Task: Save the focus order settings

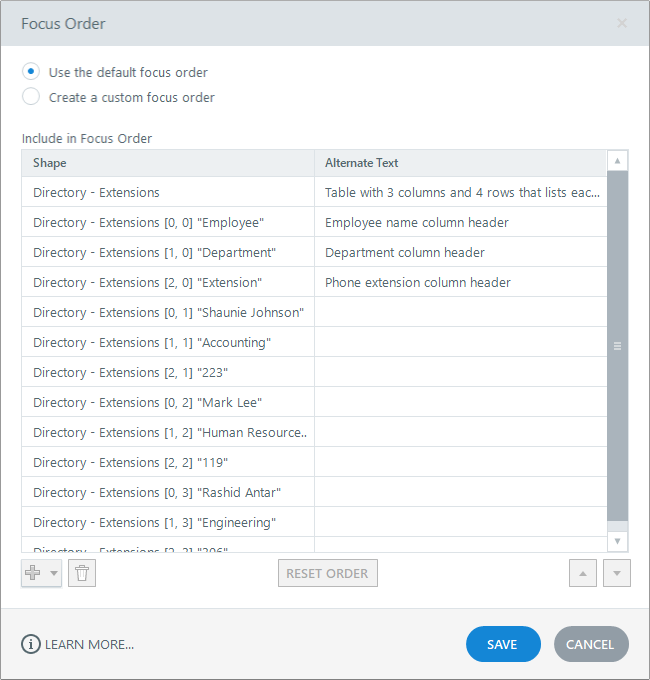Action: 503,644
